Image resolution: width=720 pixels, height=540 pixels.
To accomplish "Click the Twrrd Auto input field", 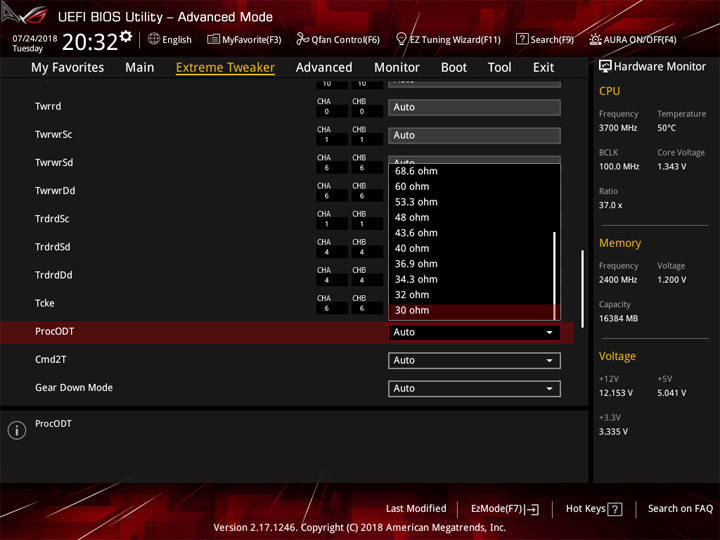I will coord(474,107).
